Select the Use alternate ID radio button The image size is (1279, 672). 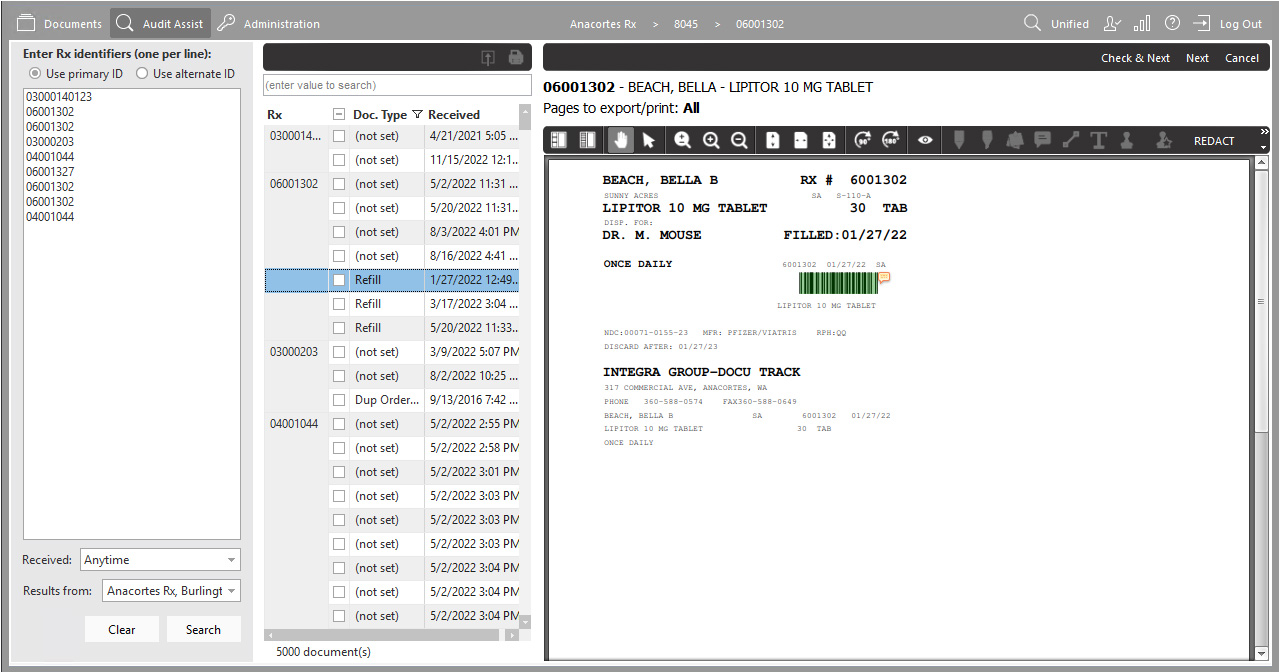(x=142, y=73)
